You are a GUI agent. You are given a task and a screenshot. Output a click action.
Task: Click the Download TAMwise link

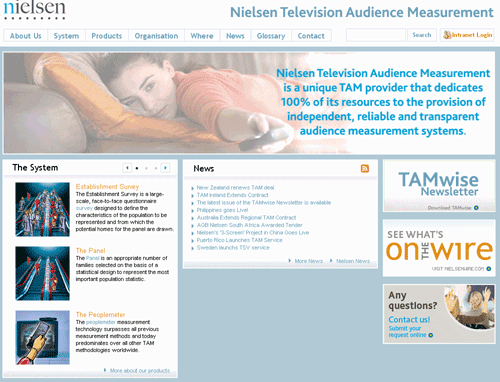coord(449,208)
